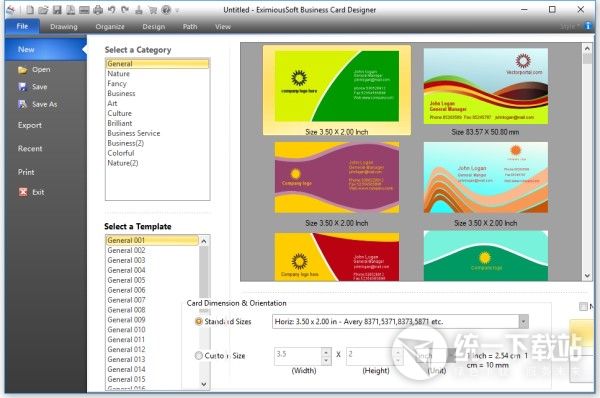Click the template list scroll down arrow
Viewport: 600px width, 398px height.
pos(204,384)
